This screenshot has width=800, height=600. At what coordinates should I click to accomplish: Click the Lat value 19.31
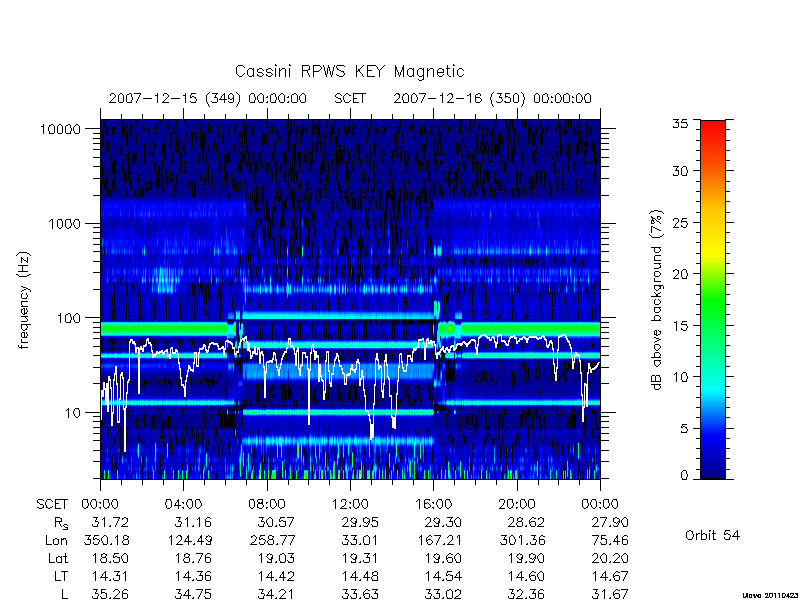point(360,558)
